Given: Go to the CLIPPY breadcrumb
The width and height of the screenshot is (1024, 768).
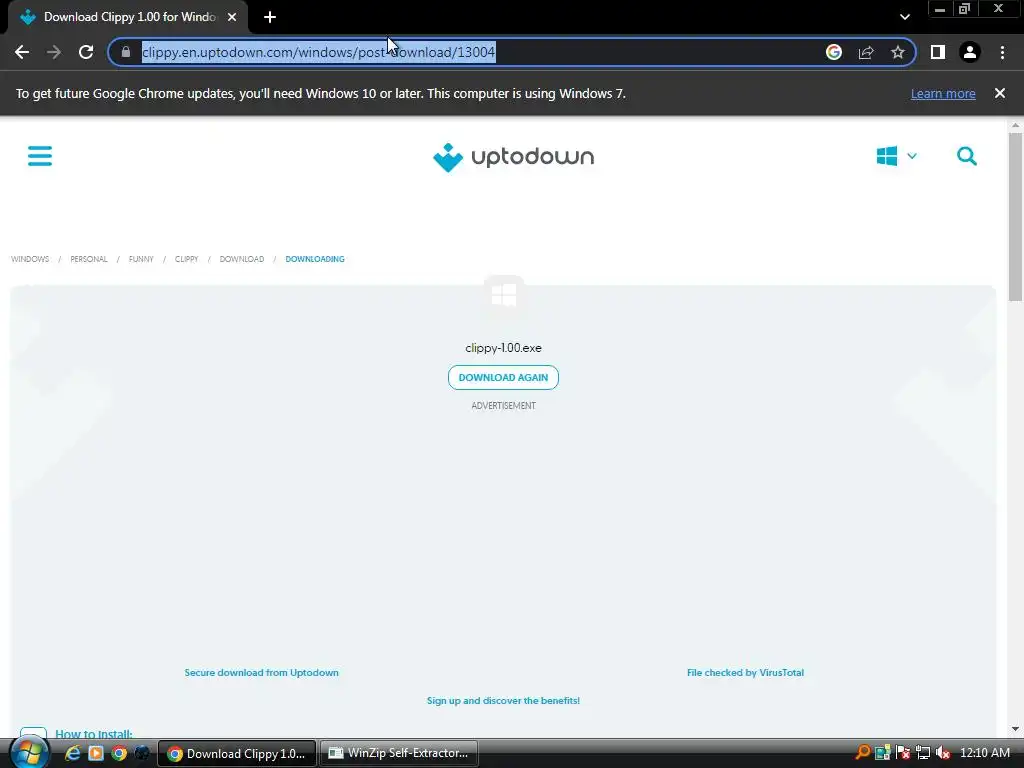Looking at the screenshot, I should coord(186,259).
